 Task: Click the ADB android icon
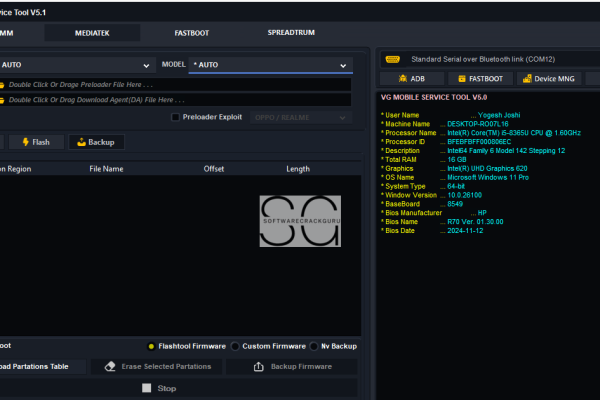[x=403, y=79]
